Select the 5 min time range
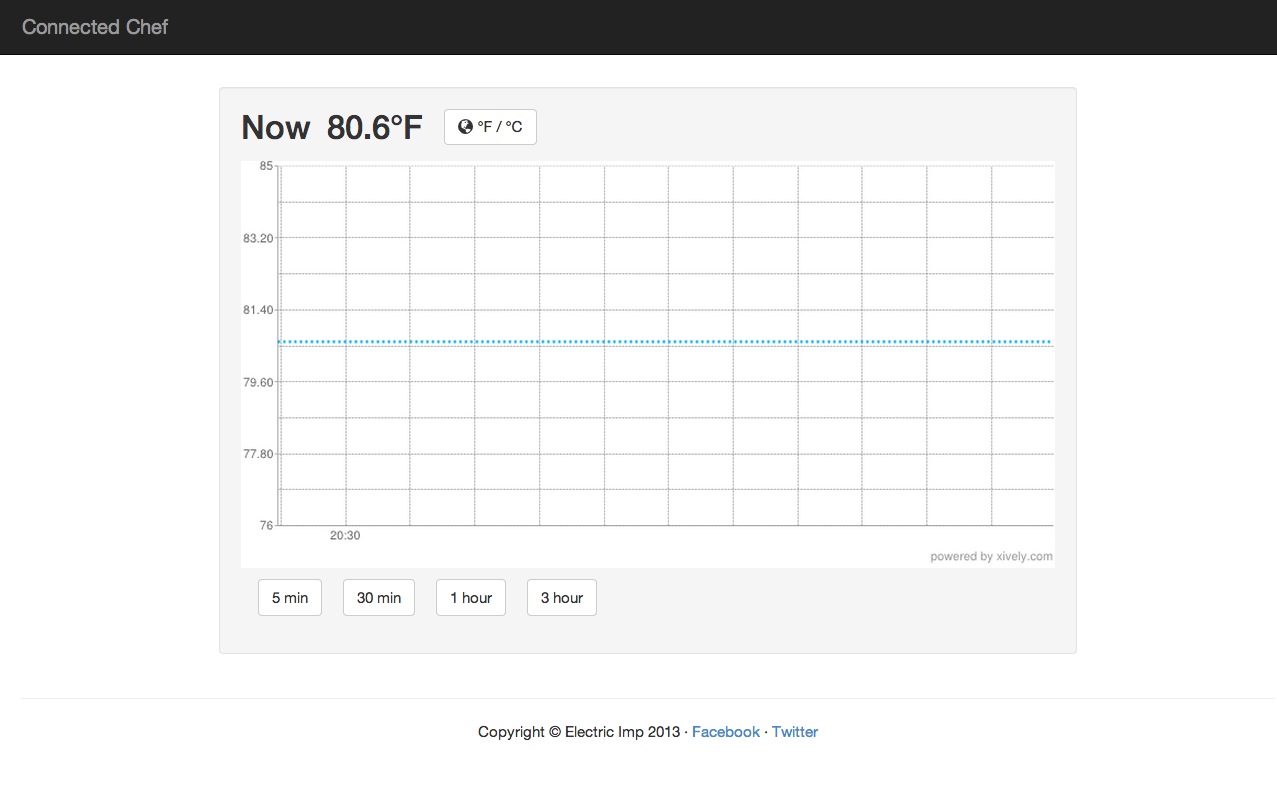Image resolution: width=1277 pixels, height=807 pixels. pos(289,597)
